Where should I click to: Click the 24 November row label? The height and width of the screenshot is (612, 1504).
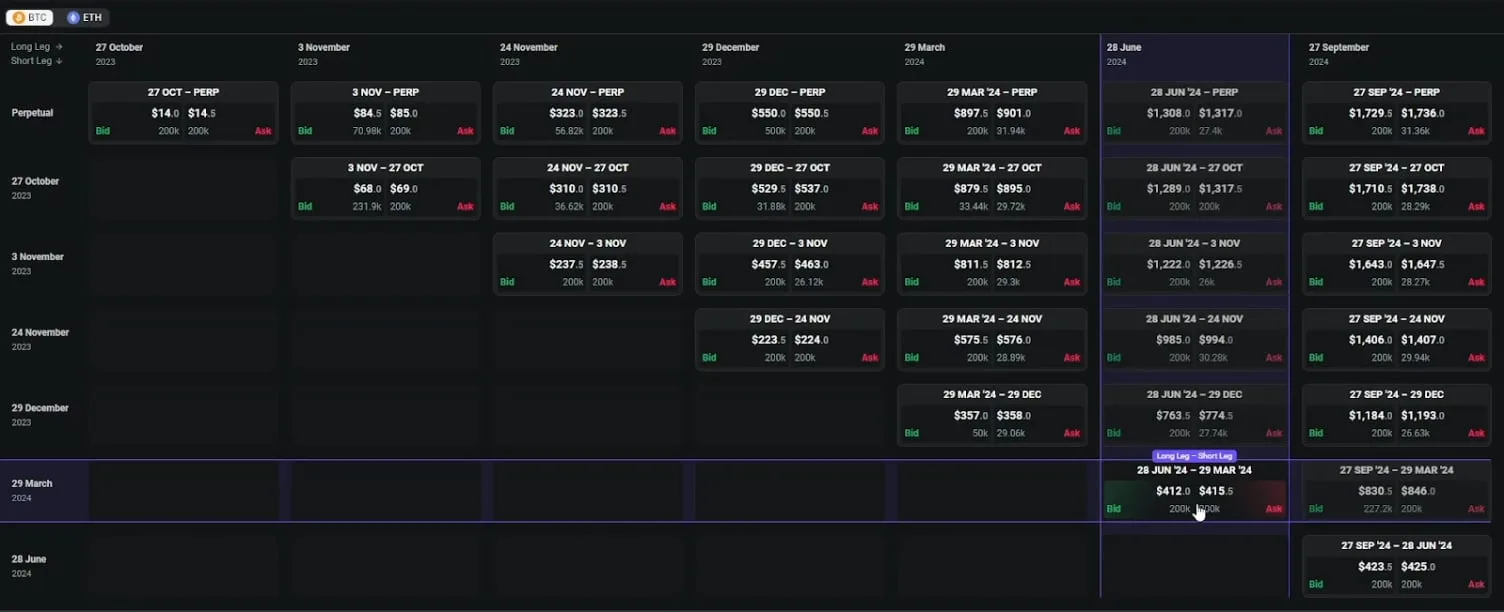[x=40, y=339]
